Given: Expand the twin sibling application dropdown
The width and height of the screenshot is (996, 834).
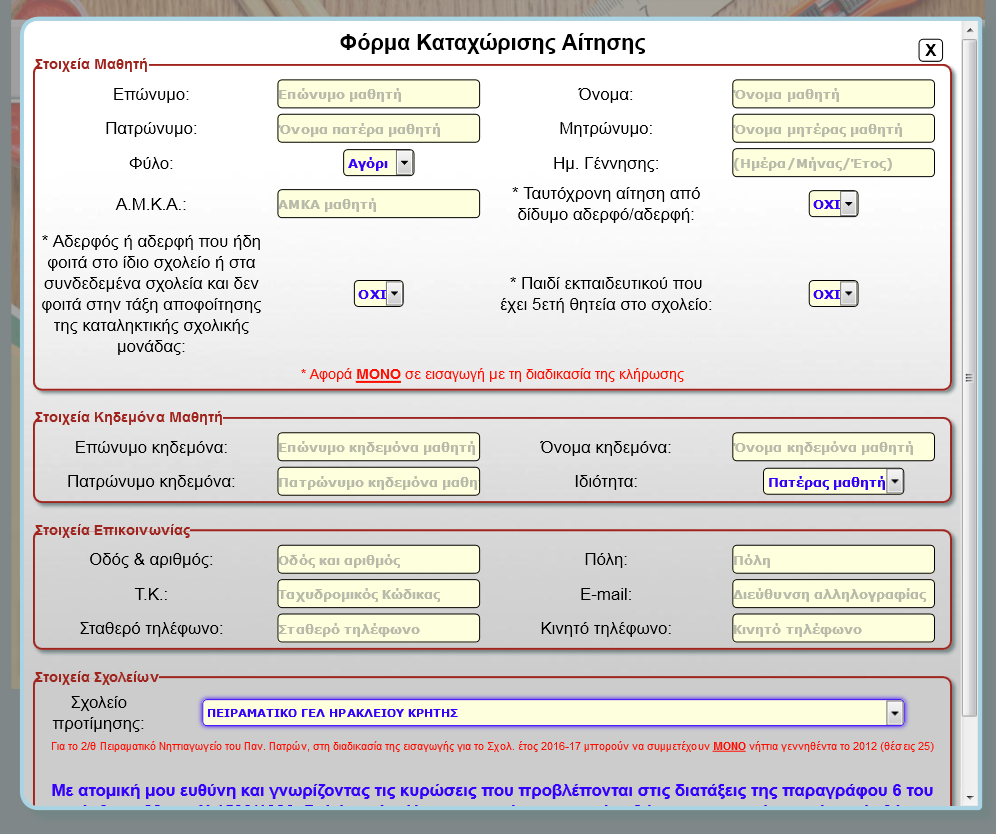Looking at the screenshot, I should [x=833, y=204].
